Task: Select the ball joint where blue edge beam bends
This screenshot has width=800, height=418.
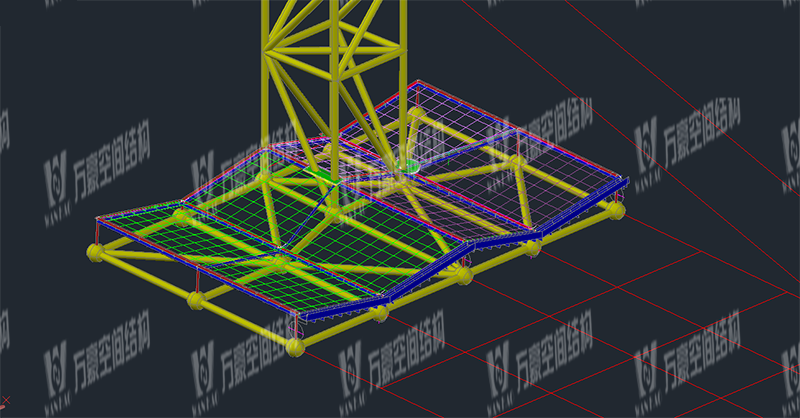Action: click(x=463, y=274)
